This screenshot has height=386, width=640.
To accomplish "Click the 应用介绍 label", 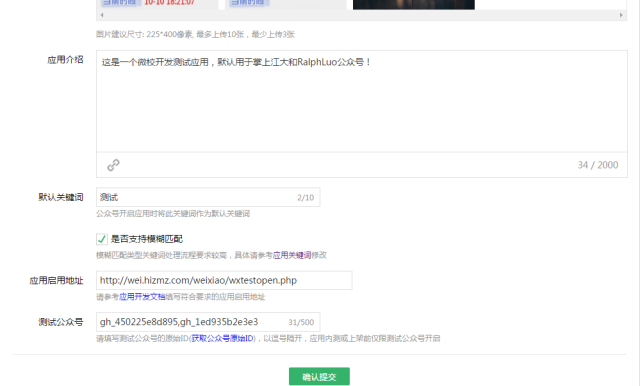I will [65, 60].
